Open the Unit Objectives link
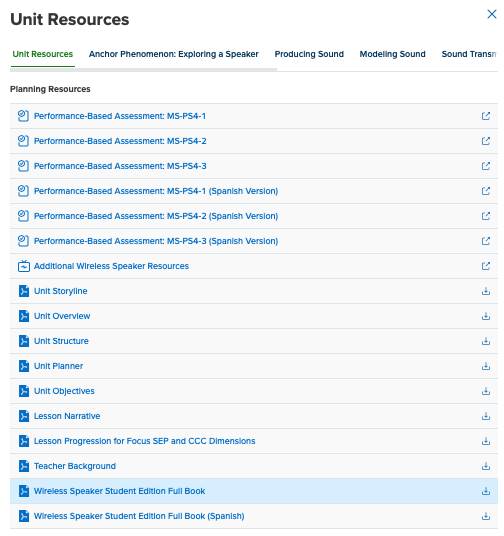The image size is (504, 536). point(64,391)
